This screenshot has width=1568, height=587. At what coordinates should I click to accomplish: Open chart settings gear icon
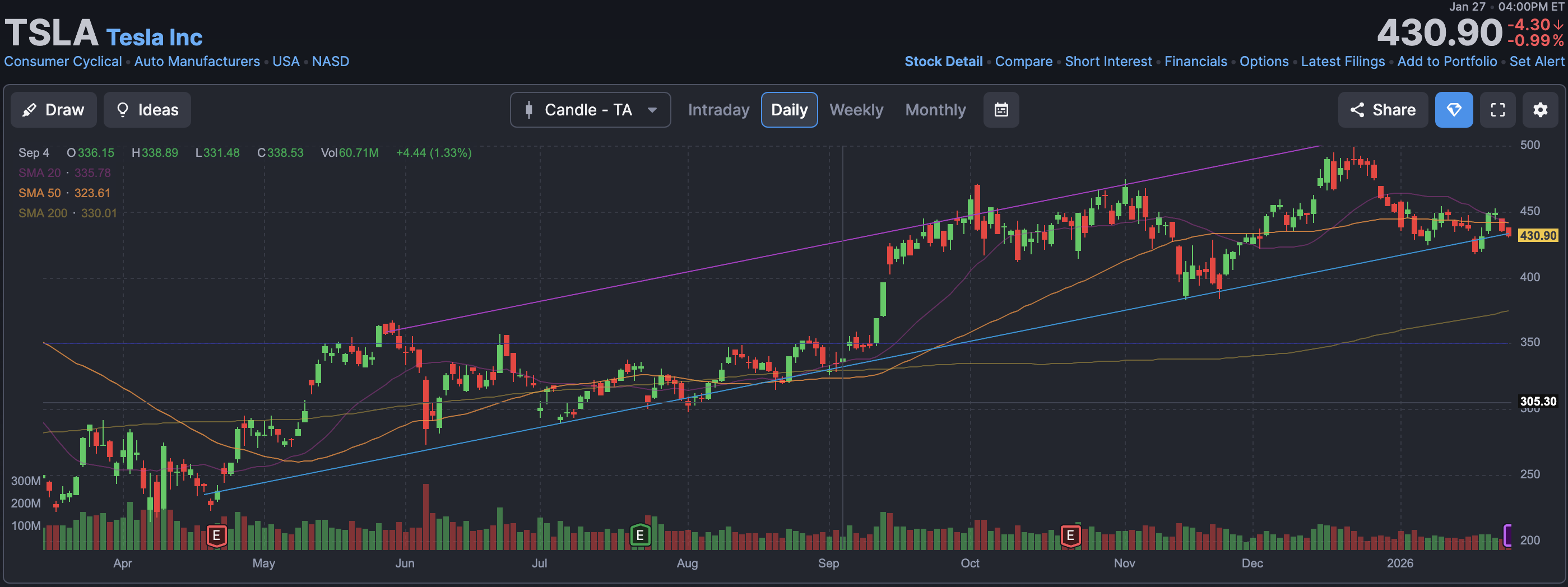(1541, 110)
